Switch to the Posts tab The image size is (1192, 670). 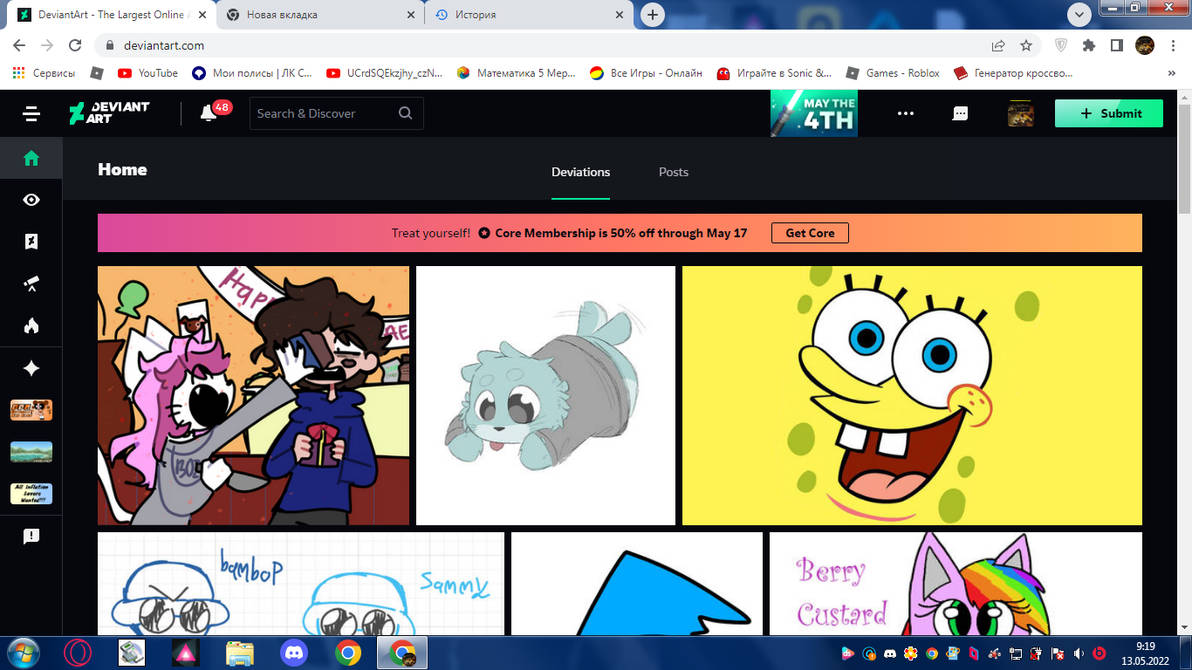point(673,171)
